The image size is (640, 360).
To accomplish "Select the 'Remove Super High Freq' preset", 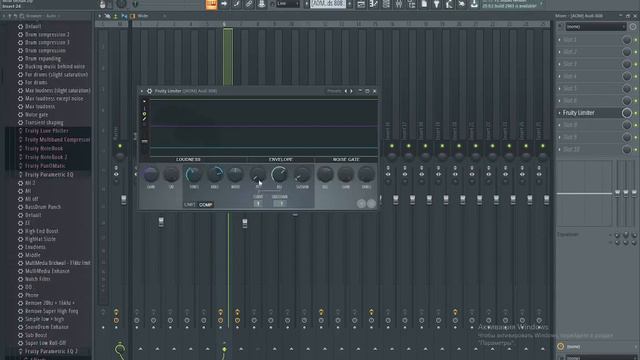I will click(51, 311).
